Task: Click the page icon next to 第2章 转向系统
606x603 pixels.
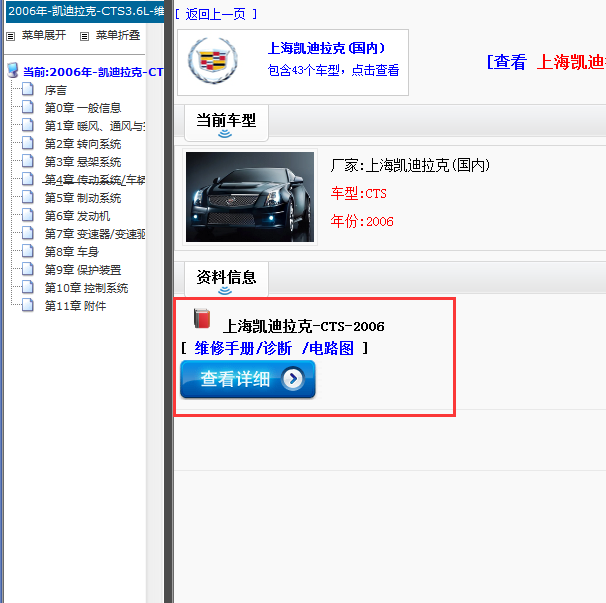Action: coord(27,143)
